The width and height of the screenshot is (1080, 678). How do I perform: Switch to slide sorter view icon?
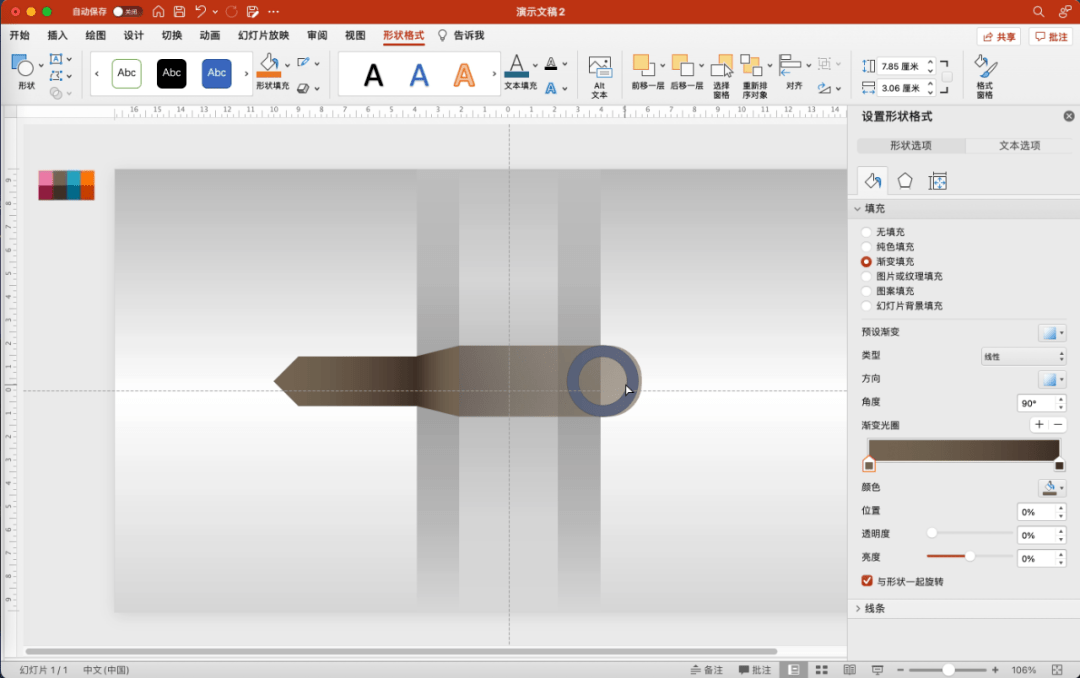[822, 670]
